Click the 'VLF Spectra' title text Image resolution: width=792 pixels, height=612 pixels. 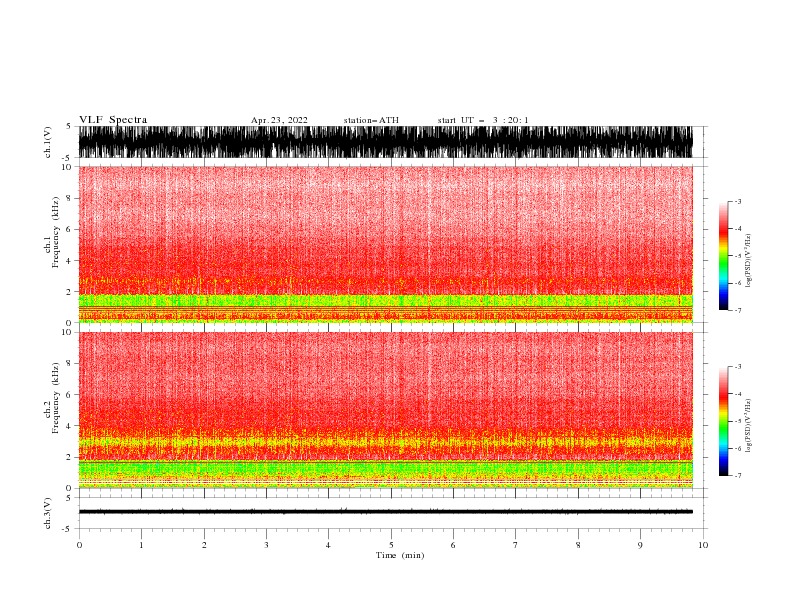coord(113,120)
